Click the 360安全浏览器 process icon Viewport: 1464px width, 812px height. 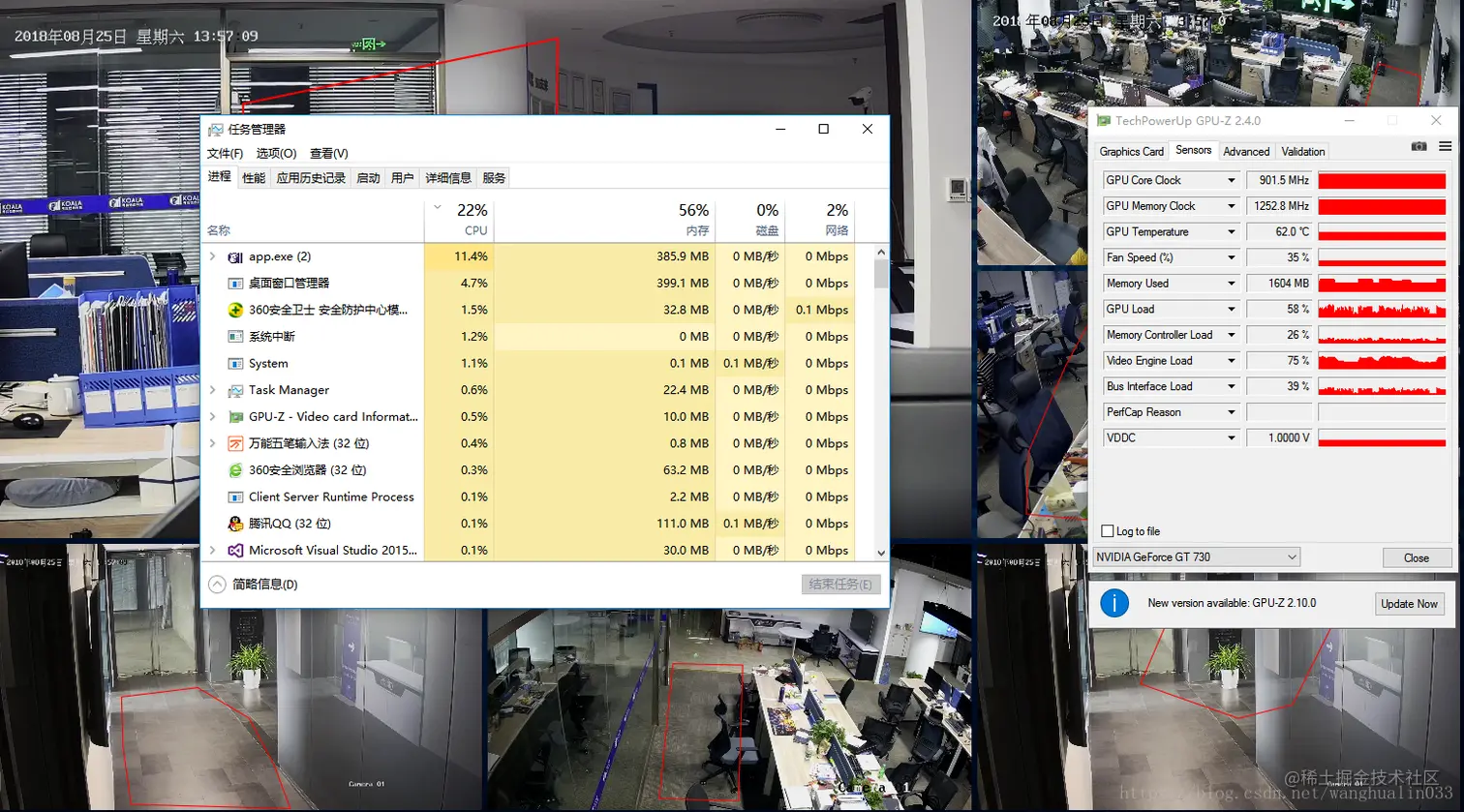234,470
